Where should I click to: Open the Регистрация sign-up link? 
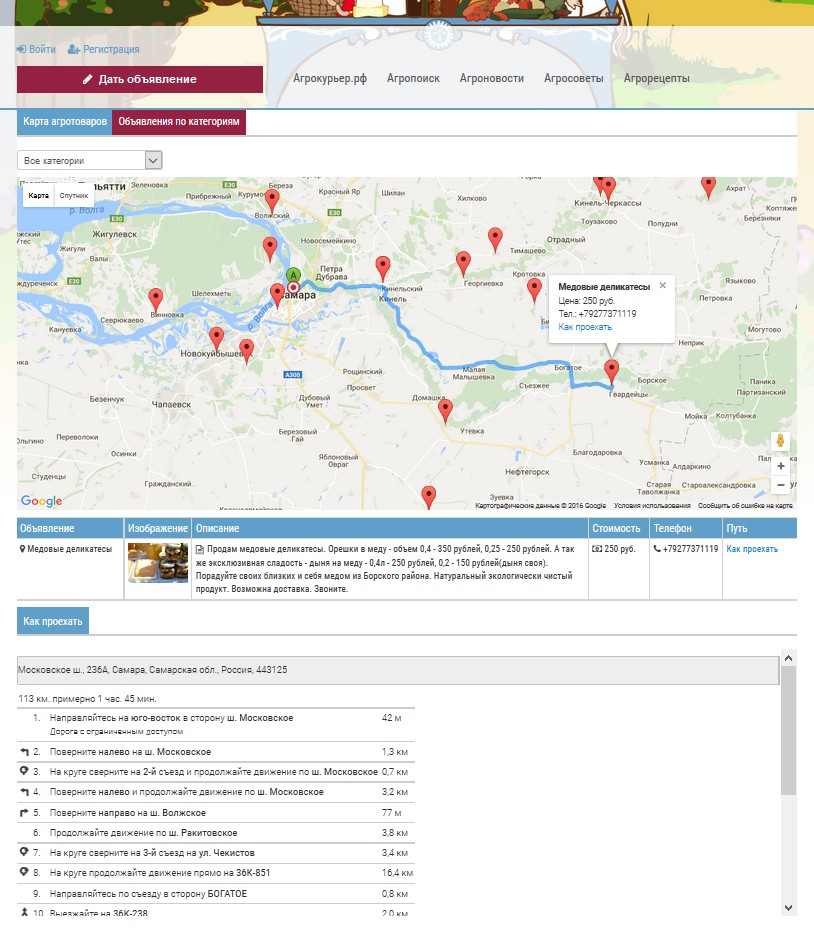point(104,49)
